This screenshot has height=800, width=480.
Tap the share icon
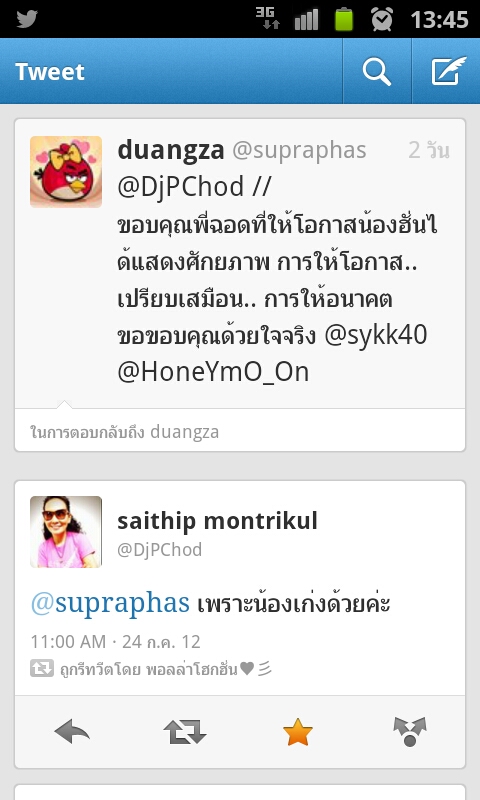click(x=410, y=732)
